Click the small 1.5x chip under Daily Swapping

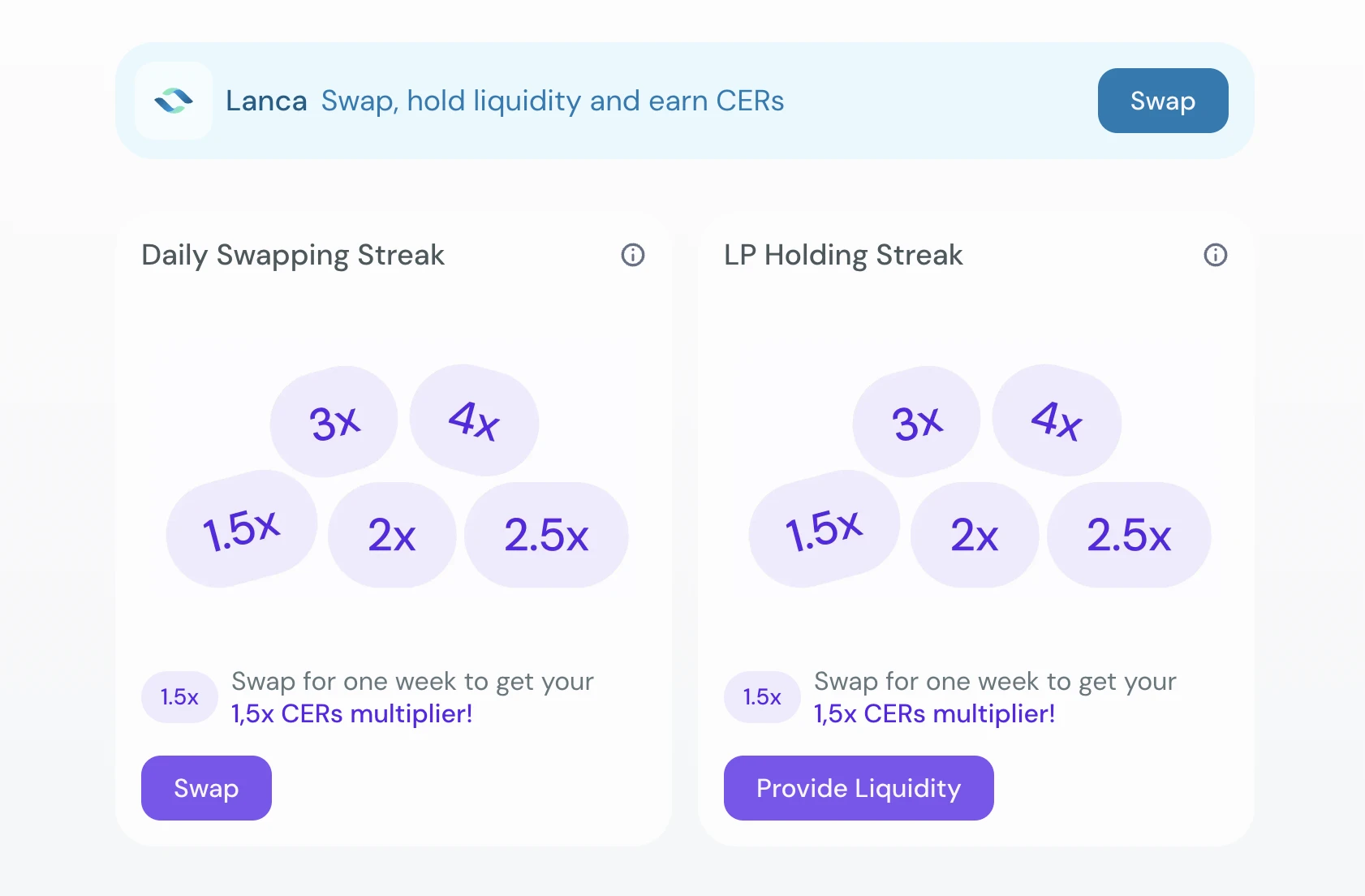click(179, 697)
